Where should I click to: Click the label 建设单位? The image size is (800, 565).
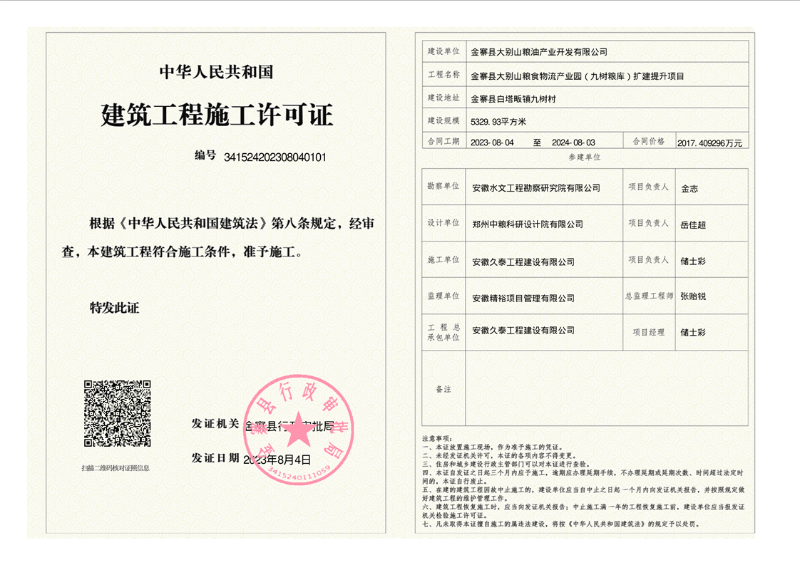(x=443, y=51)
